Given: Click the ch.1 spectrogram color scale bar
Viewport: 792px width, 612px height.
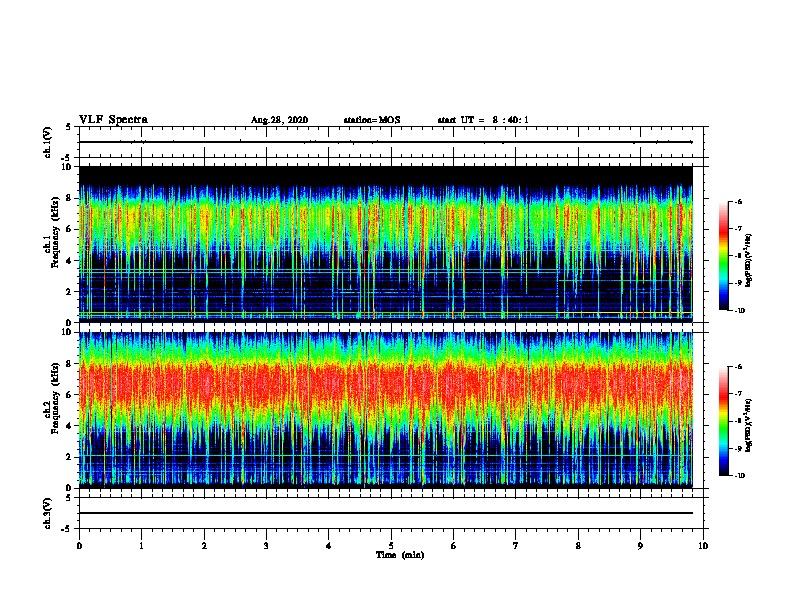Looking at the screenshot, I should tap(723, 256).
